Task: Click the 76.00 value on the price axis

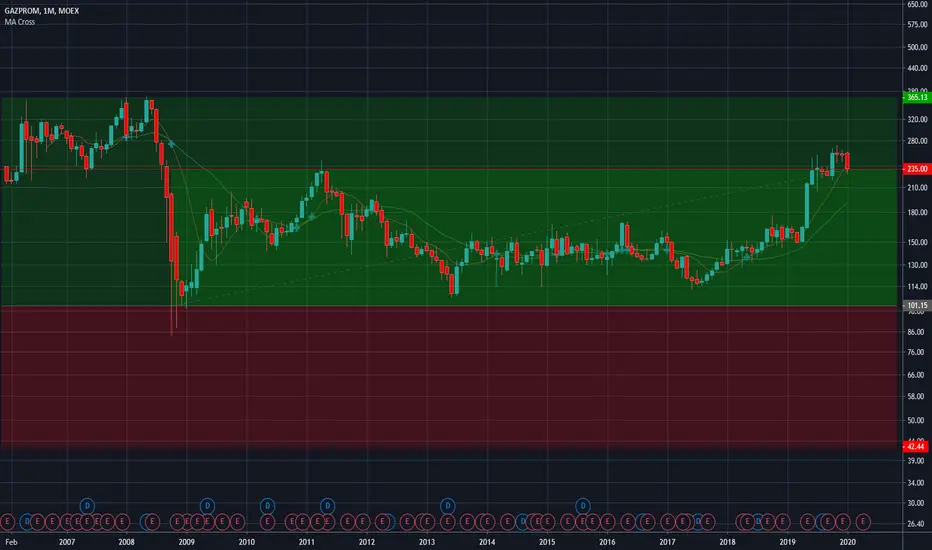Action: click(x=916, y=352)
